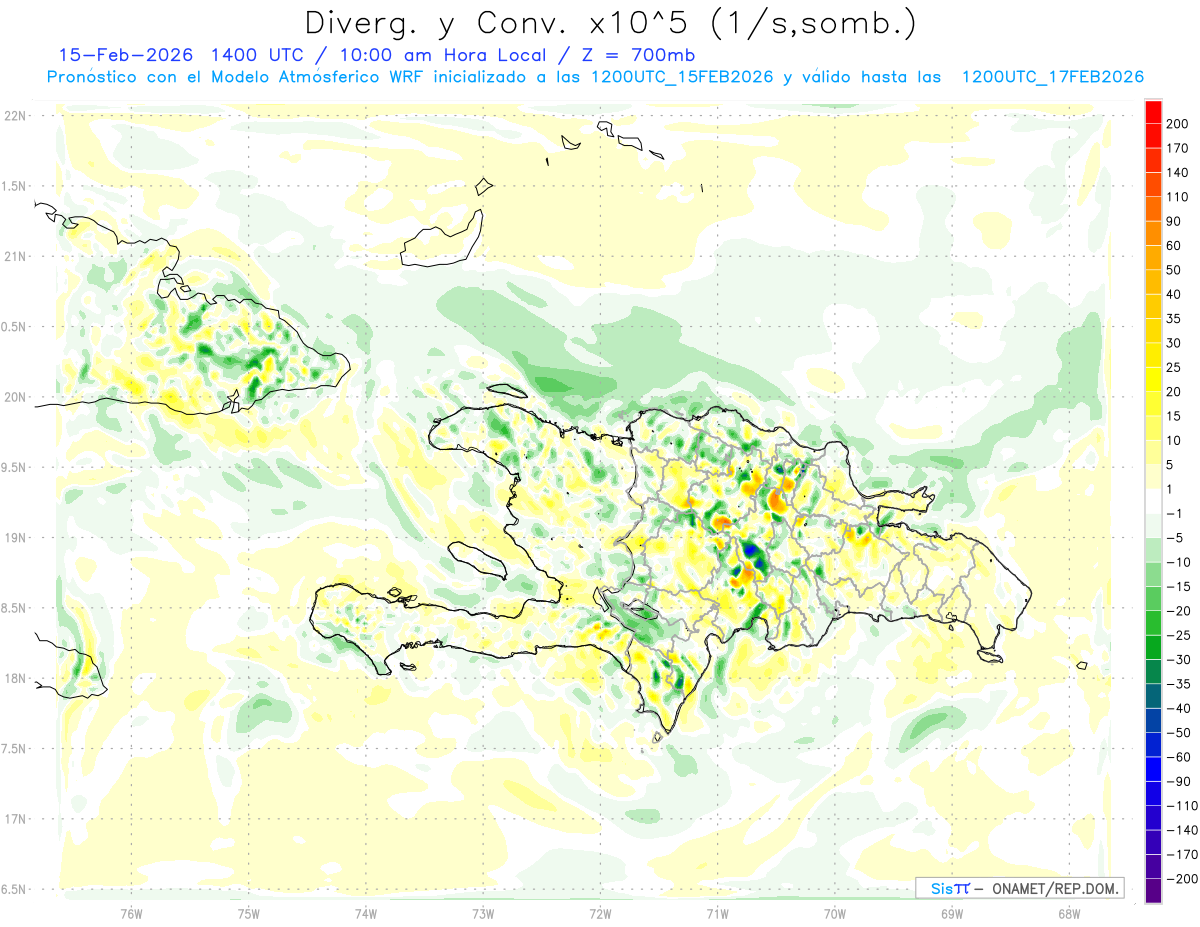Image resolution: width=1200 pixels, height=927 pixels.
Task: Click the "74W" longitude label
Action: click(x=366, y=912)
